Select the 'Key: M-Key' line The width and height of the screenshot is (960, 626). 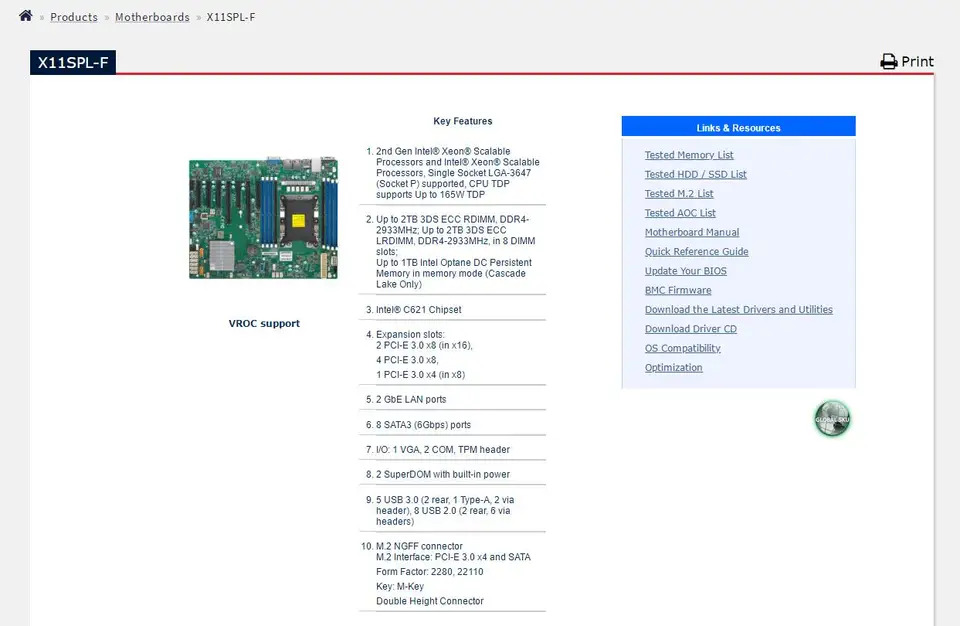pyautogui.click(x=400, y=587)
